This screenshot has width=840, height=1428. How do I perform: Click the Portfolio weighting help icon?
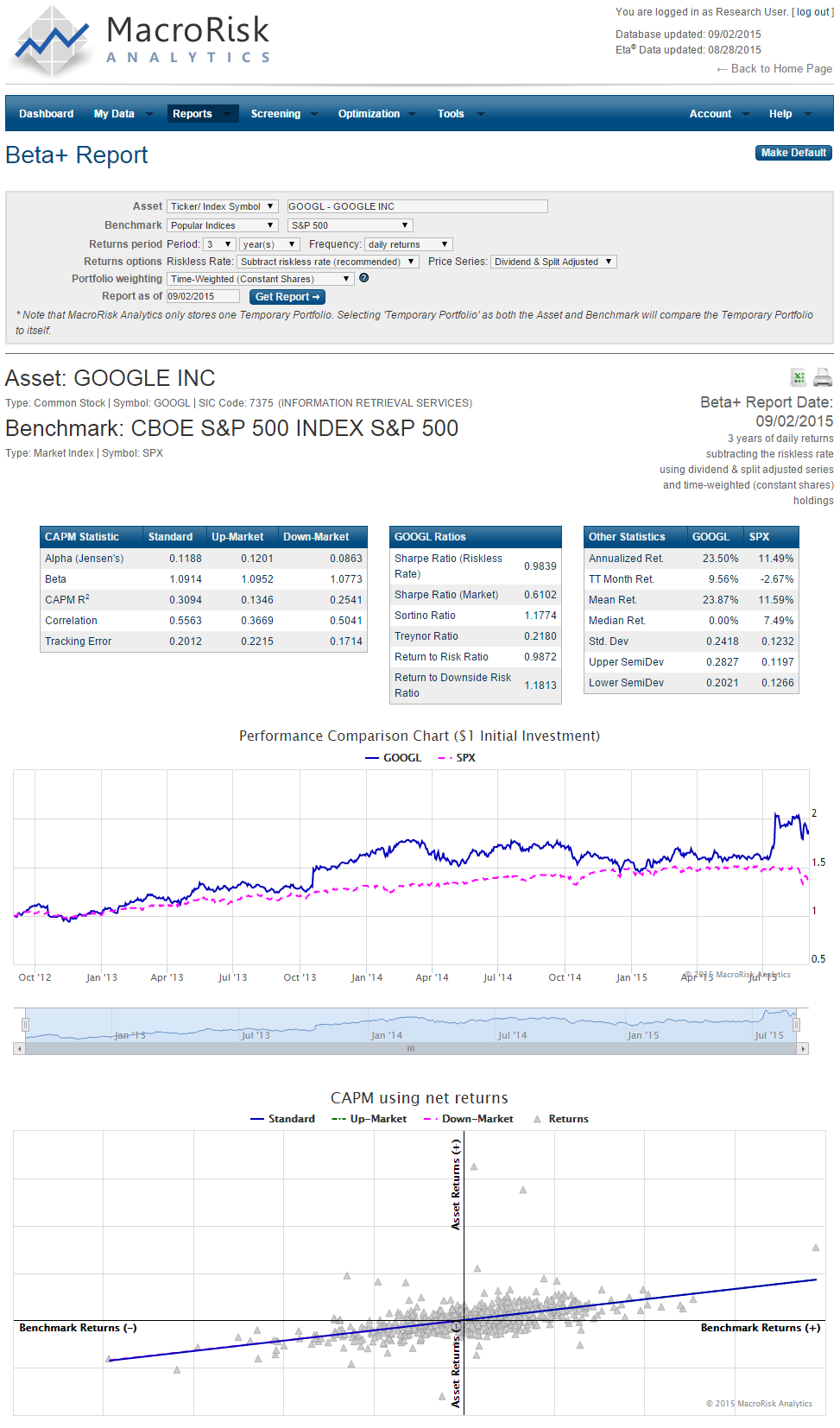point(364,278)
